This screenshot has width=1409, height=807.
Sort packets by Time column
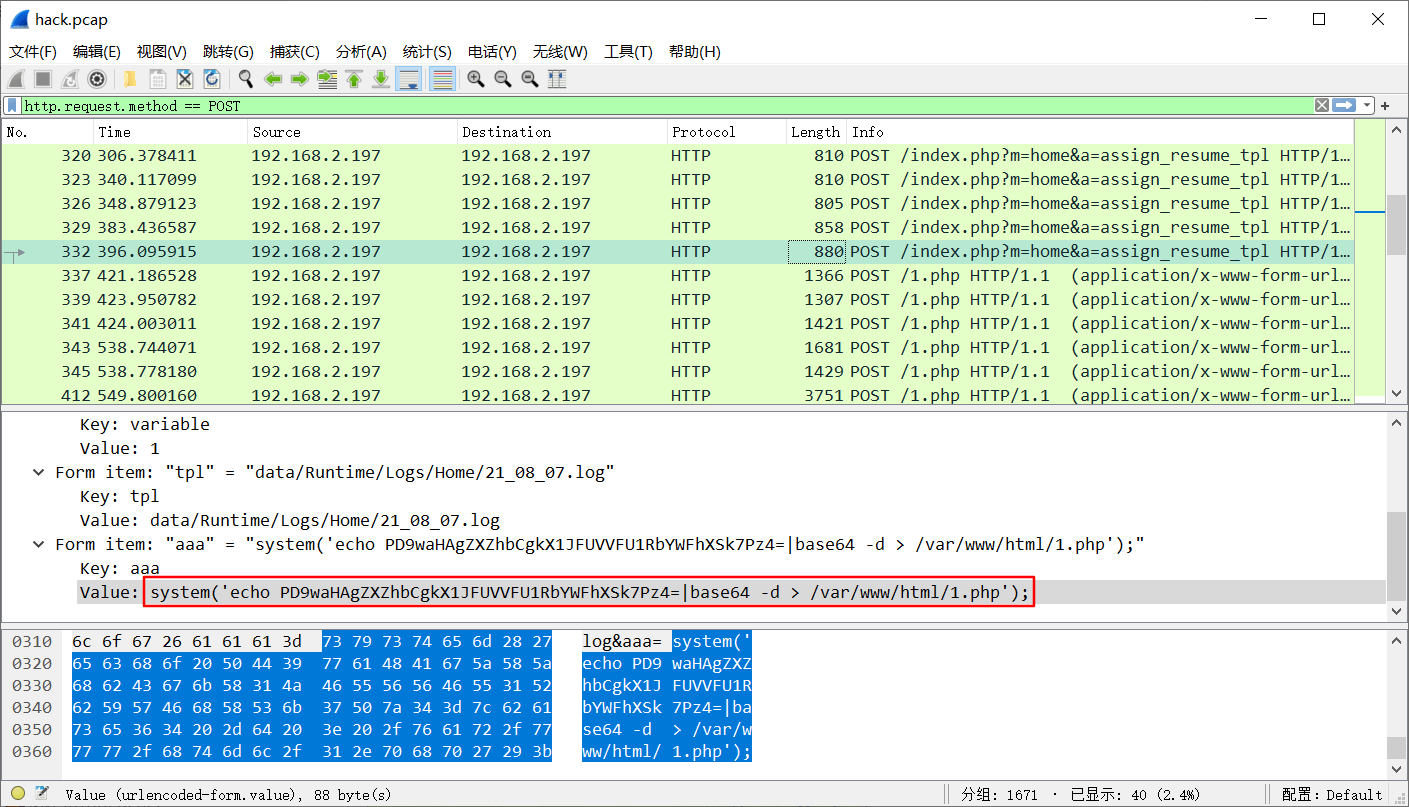(171, 132)
